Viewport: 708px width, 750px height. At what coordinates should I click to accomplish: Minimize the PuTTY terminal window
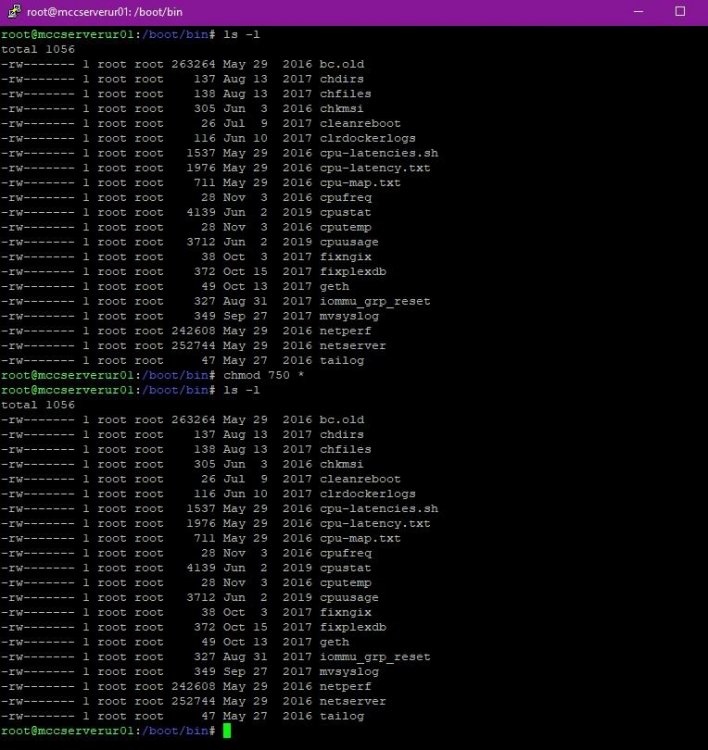638,11
